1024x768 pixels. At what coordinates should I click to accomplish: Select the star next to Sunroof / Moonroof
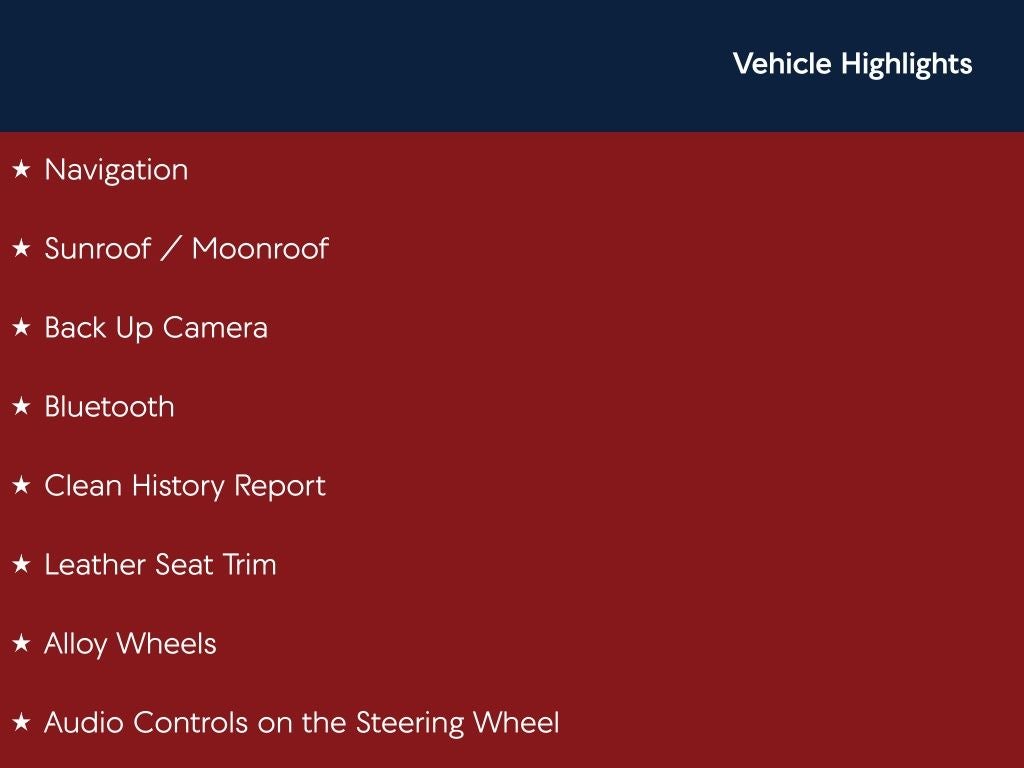(21, 249)
